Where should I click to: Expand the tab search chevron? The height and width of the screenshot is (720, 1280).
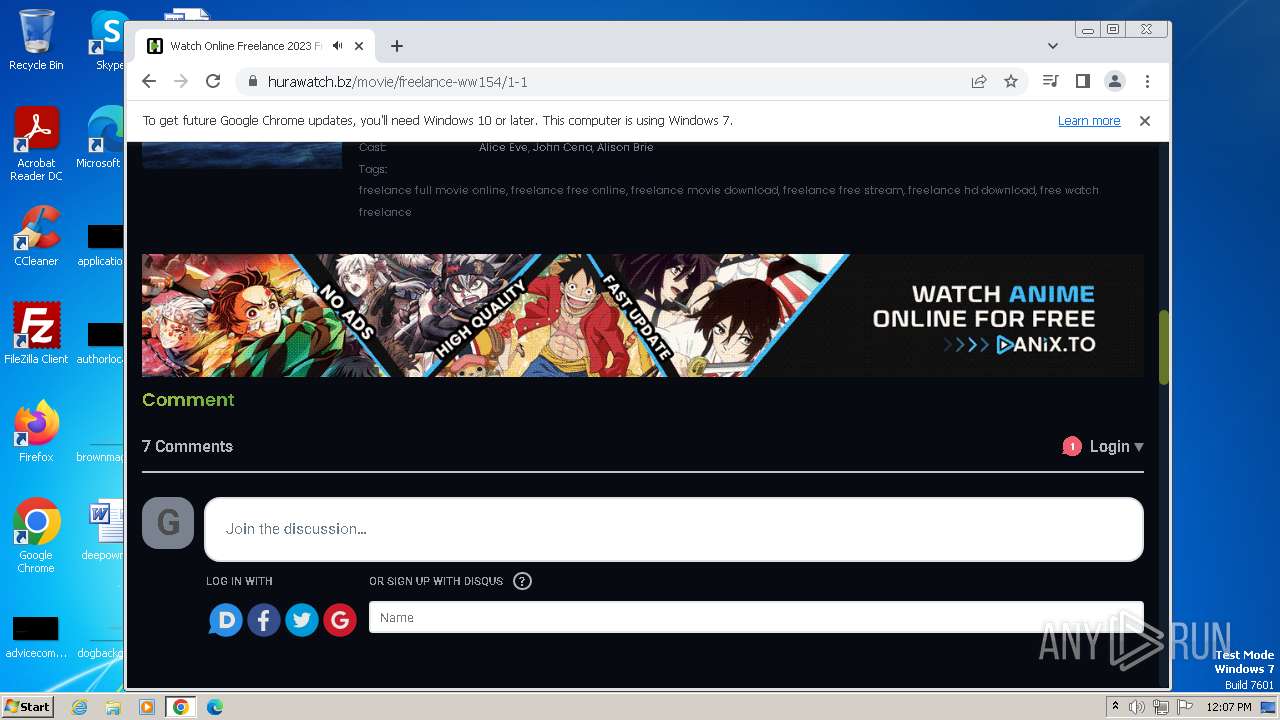[x=1053, y=46]
